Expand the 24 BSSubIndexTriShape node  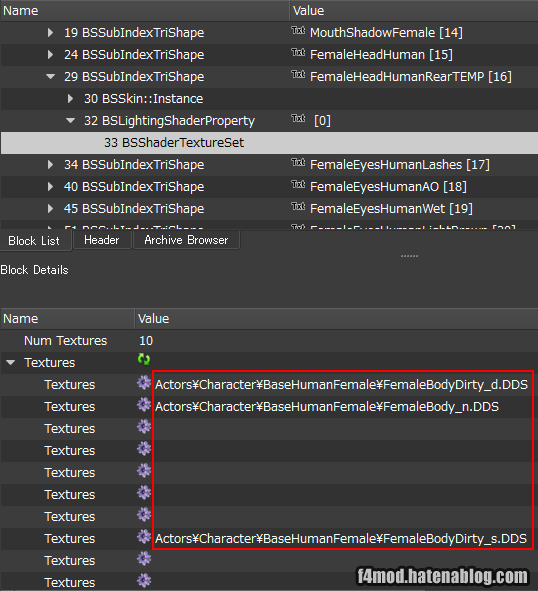point(50,55)
